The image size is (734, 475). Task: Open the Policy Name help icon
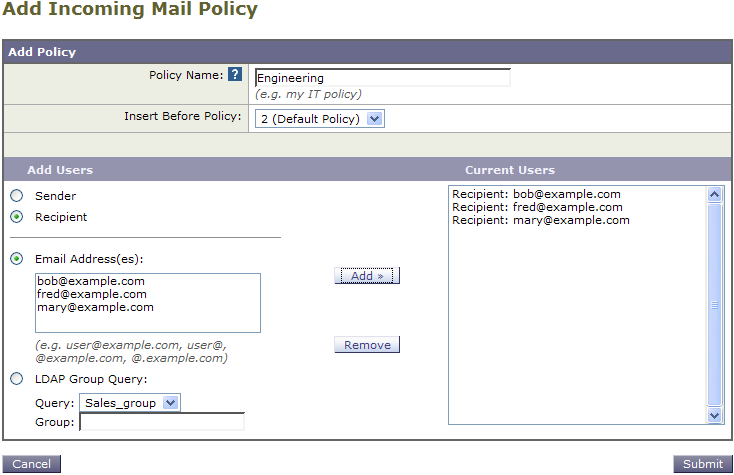(235, 74)
